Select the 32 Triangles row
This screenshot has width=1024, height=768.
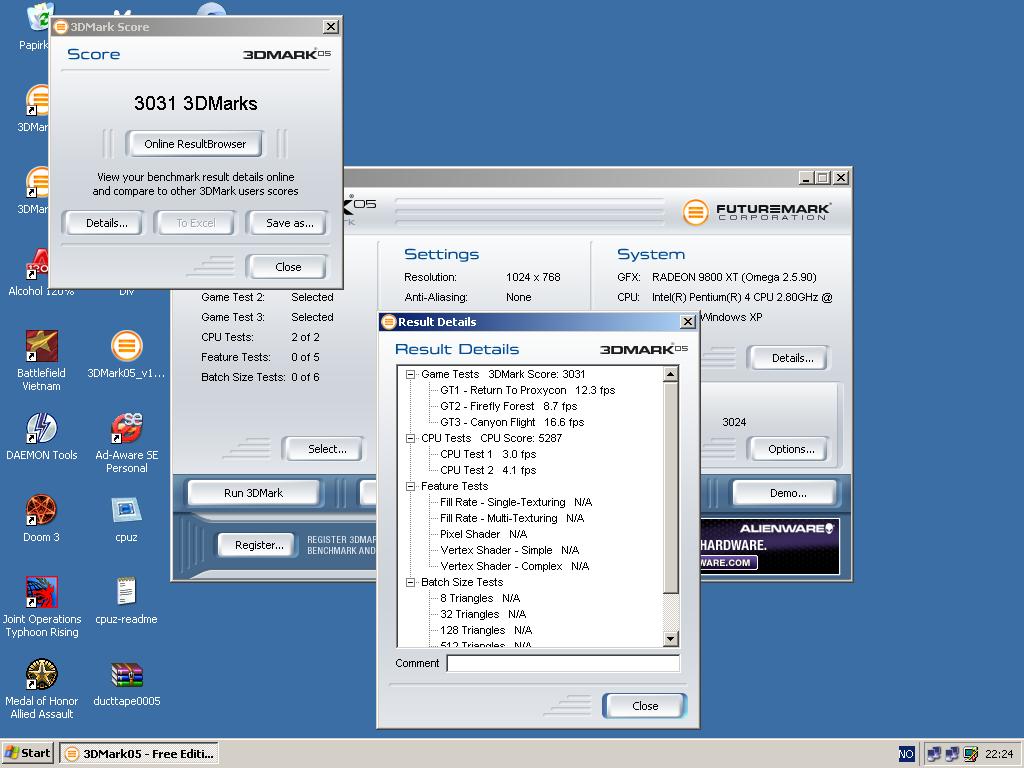[483, 614]
